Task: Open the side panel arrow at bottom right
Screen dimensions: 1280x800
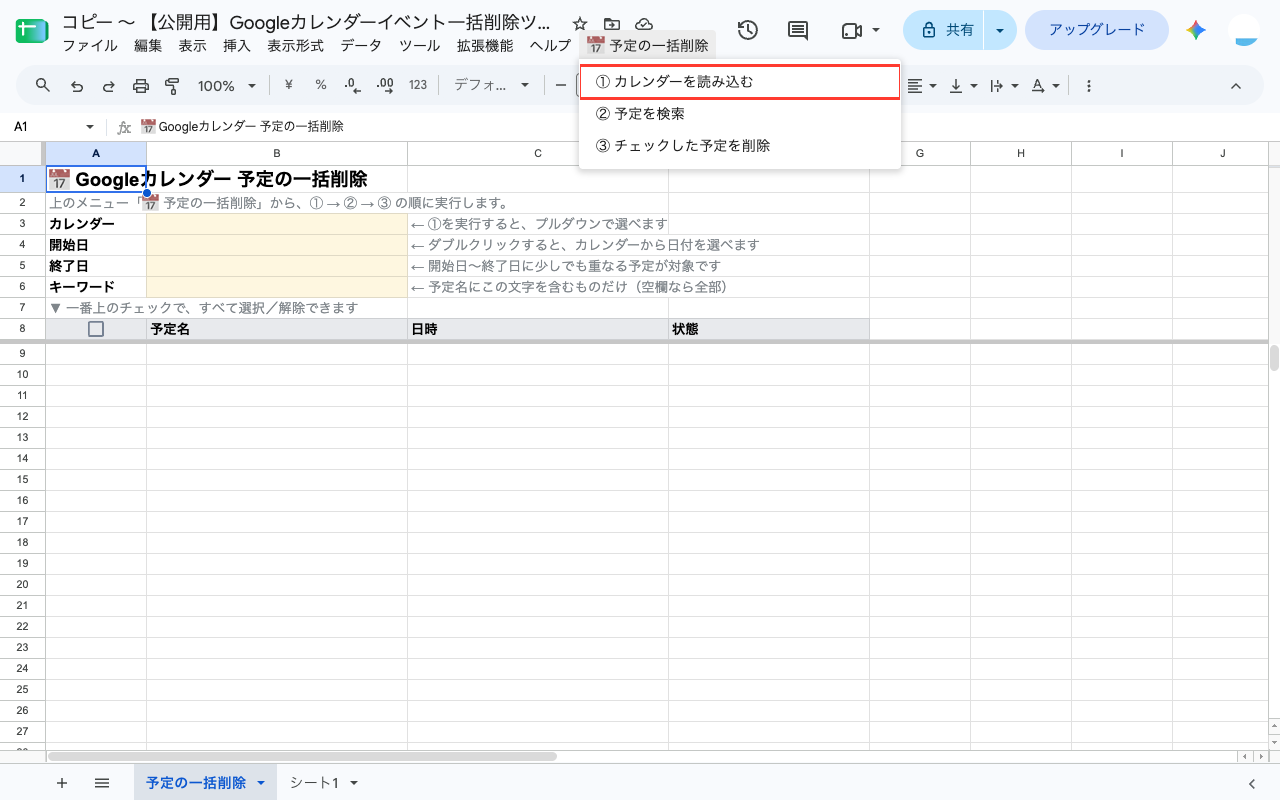Action: 1252,783
